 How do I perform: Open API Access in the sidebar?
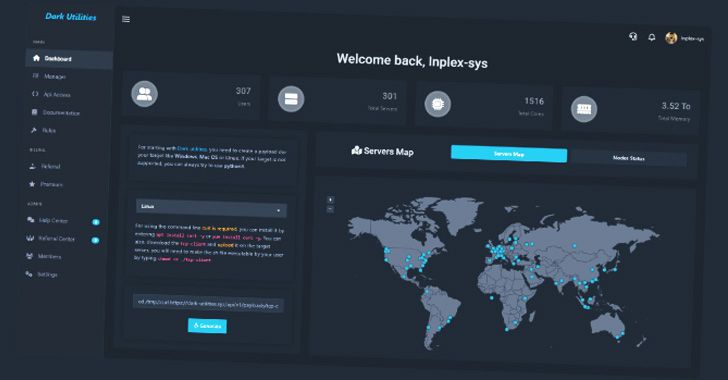pos(52,94)
